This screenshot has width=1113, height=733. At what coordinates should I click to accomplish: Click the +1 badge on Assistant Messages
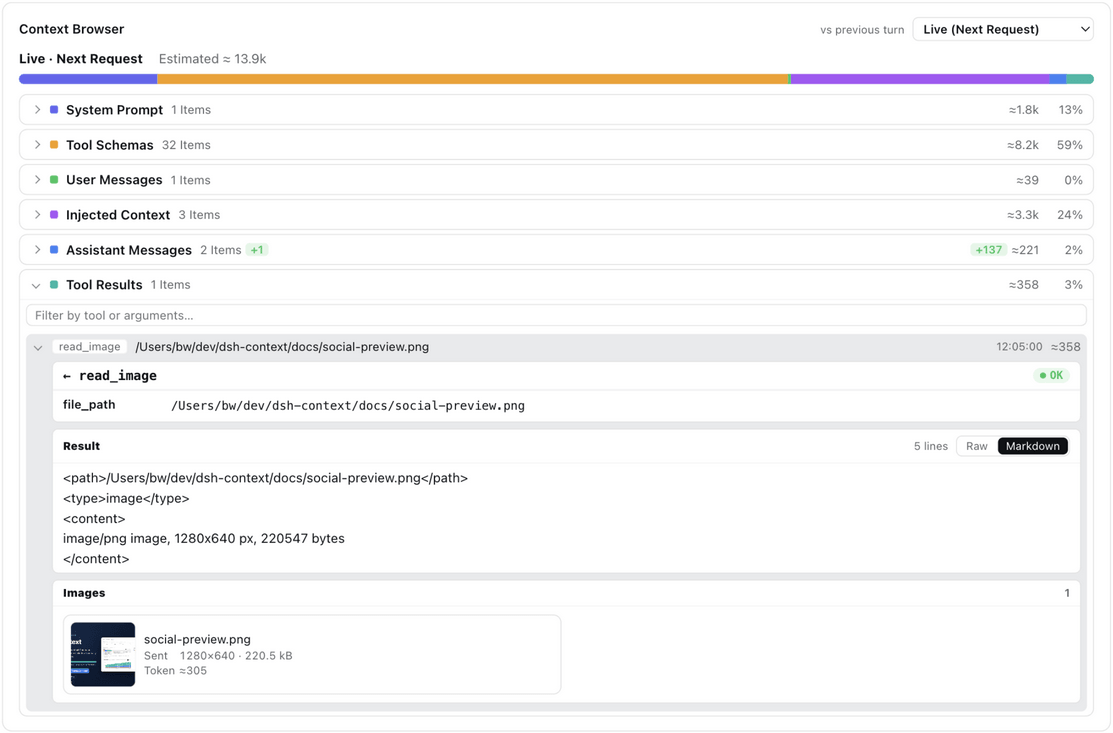[x=257, y=250]
